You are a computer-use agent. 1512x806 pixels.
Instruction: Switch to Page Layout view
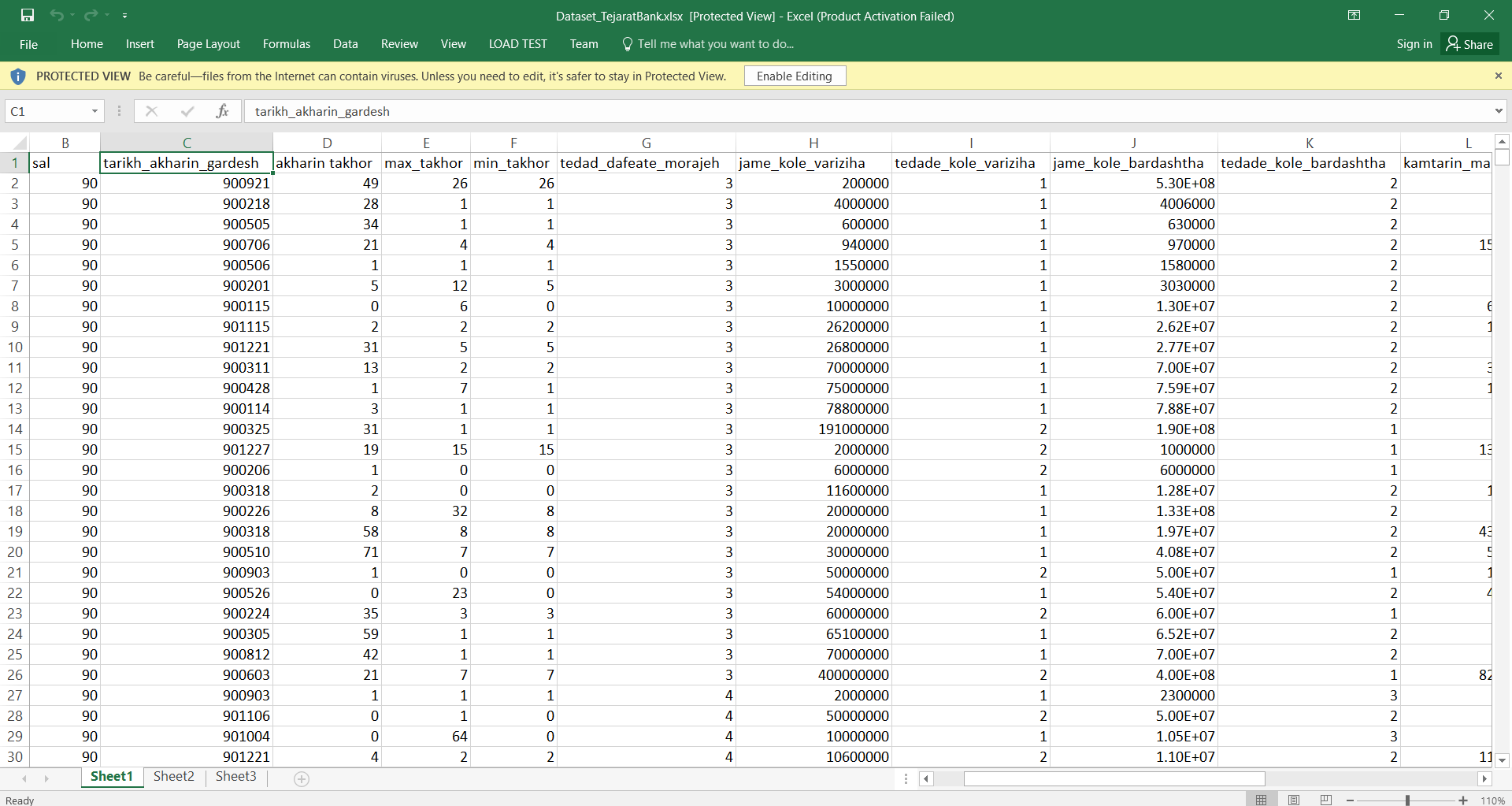point(1294,800)
